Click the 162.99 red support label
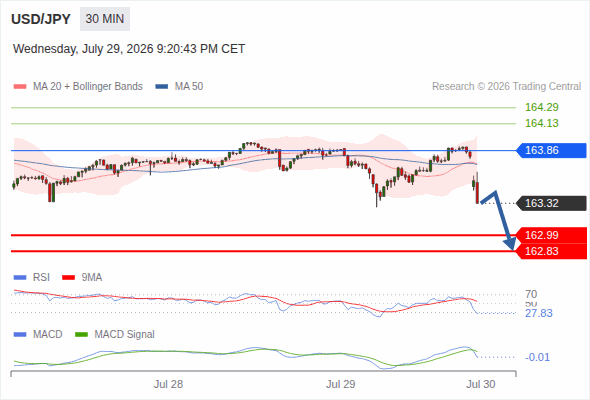The height and width of the screenshot is (400, 590). pos(551,235)
